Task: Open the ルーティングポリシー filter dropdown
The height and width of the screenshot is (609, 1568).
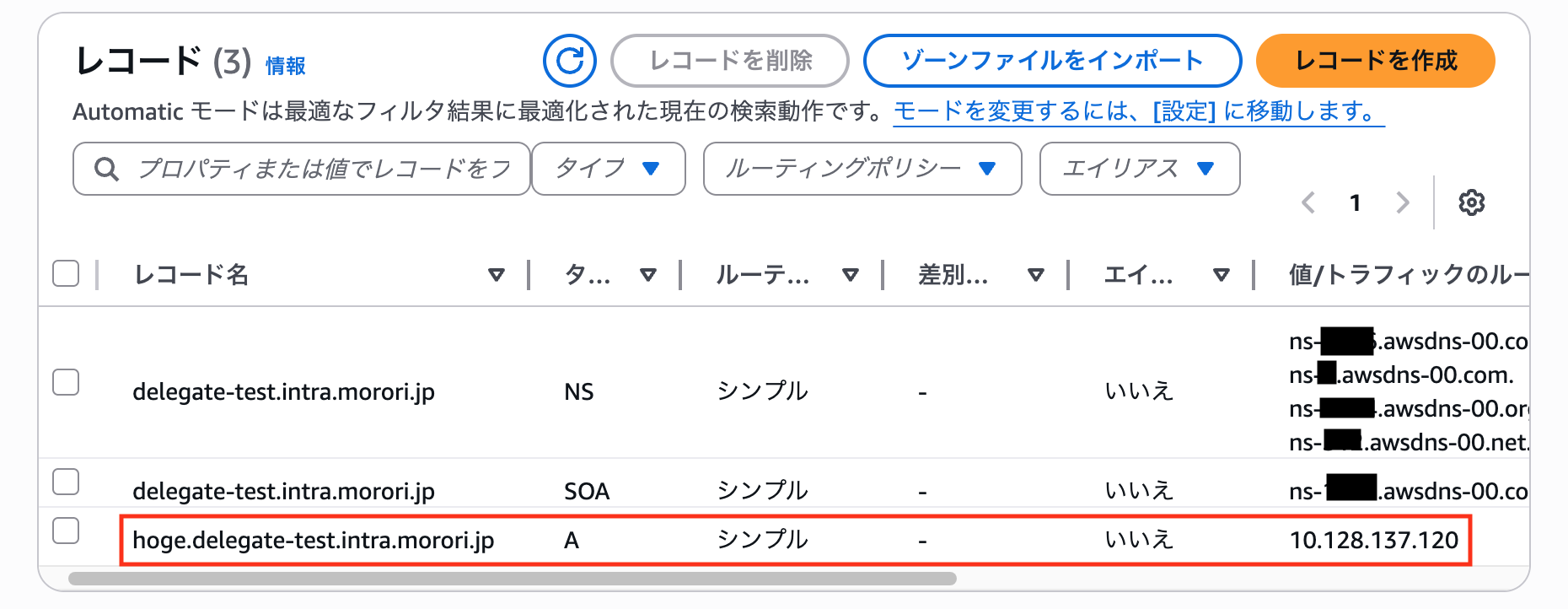Action: pyautogui.click(x=862, y=169)
